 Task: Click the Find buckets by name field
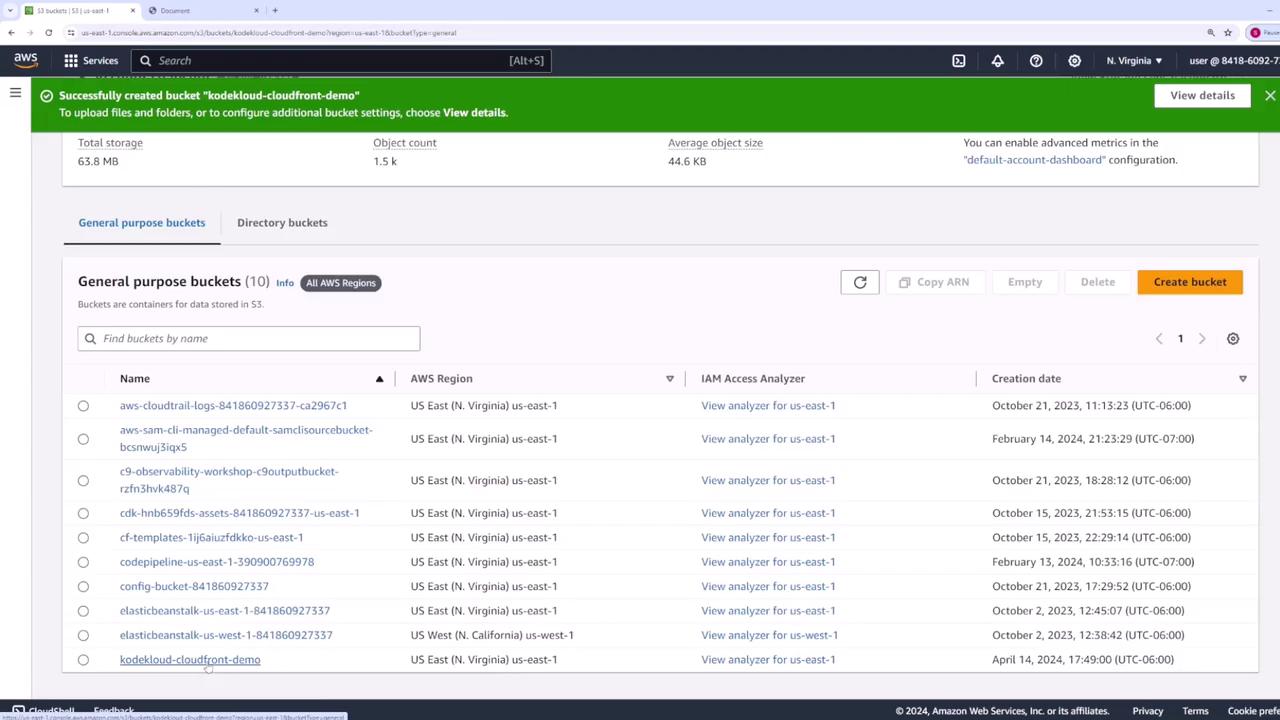[x=249, y=339]
